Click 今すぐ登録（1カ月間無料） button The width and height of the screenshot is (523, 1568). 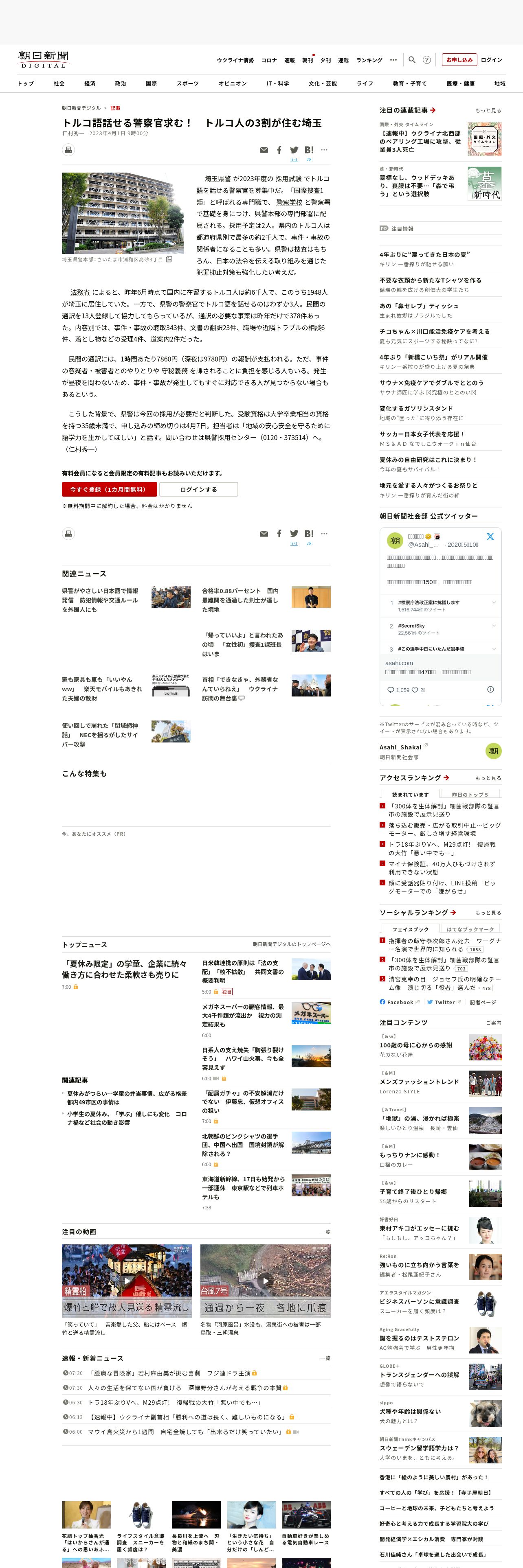[110, 489]
